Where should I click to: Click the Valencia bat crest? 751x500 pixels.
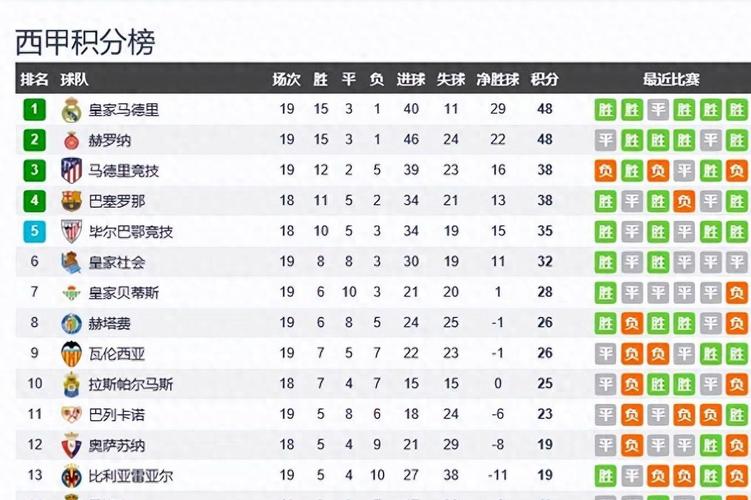(x=71, y=354)
